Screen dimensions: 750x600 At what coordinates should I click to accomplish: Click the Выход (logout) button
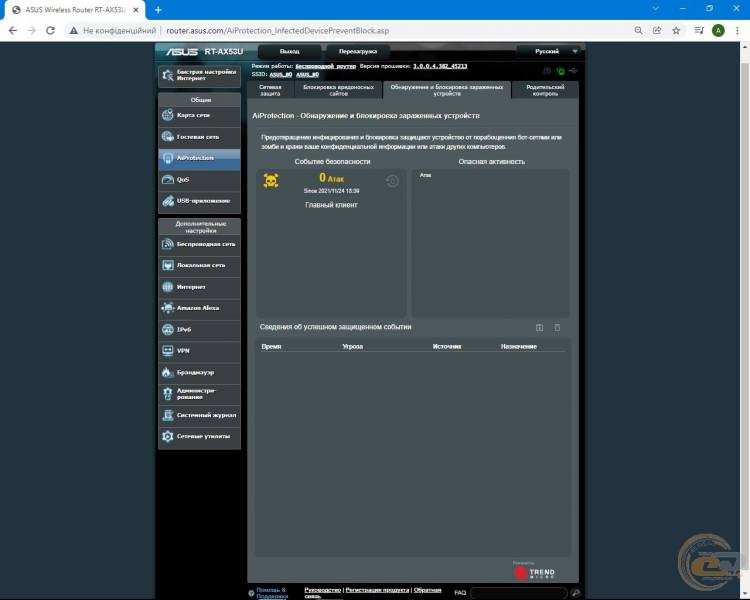[x=290, y=51]
